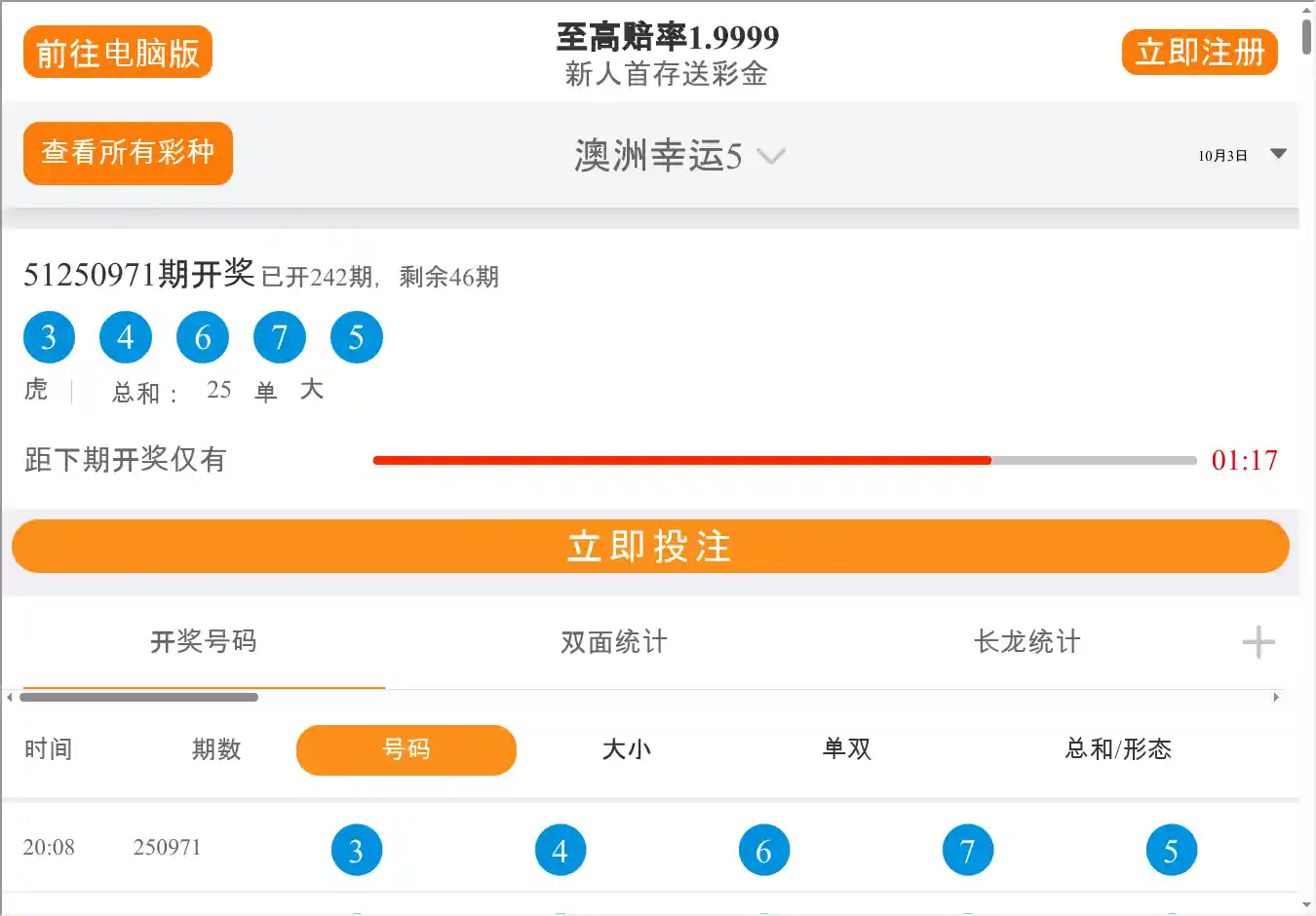
Task: Open the 10月3日 date dropdown arrow
Action: coord(1278,154)
